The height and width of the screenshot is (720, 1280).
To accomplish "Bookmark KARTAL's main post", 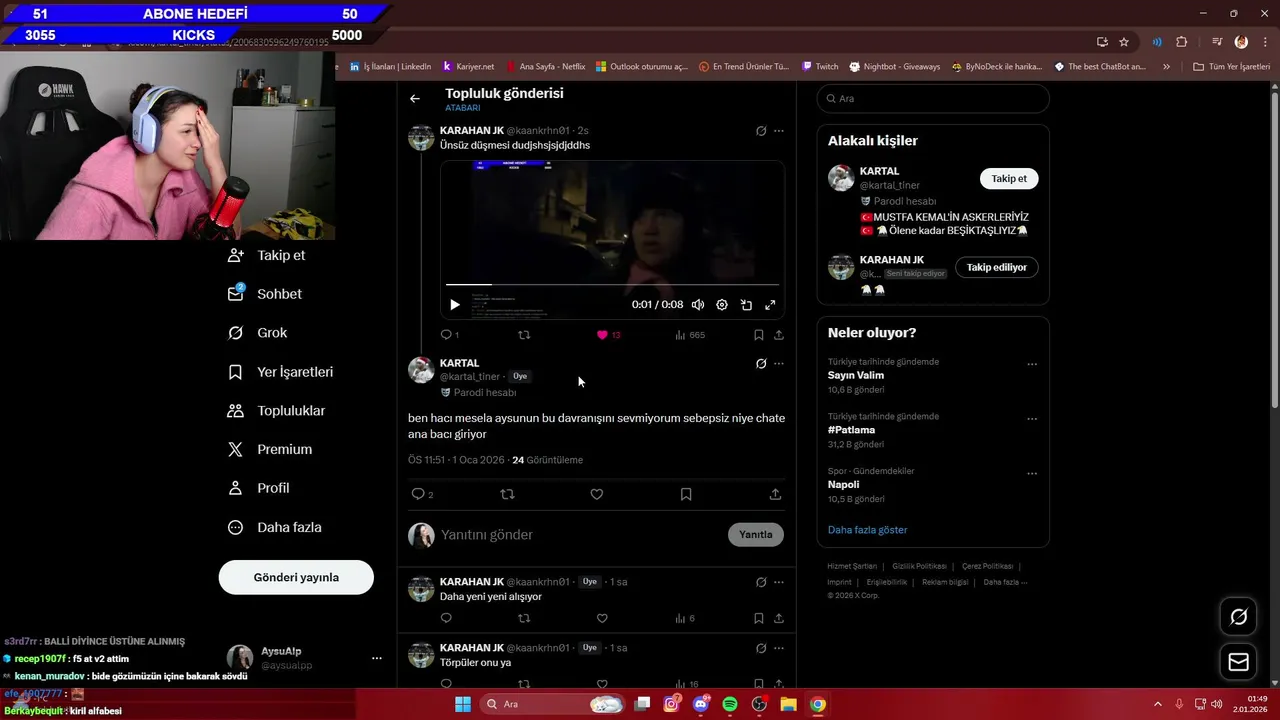I will click(686, 494).
